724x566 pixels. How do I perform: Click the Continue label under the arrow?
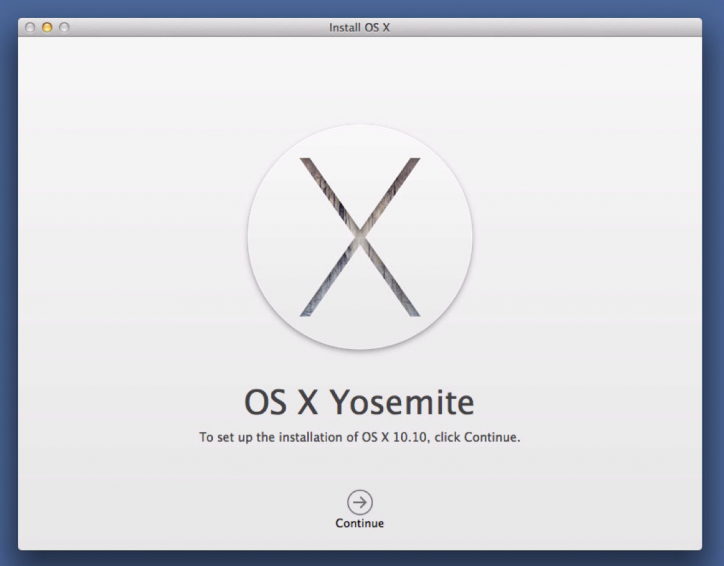point(360,523)
